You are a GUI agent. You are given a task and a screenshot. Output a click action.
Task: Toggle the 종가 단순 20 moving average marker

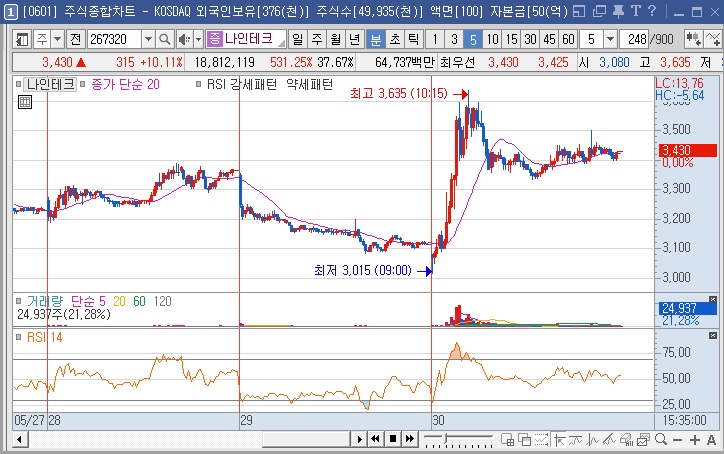[83, 84]
